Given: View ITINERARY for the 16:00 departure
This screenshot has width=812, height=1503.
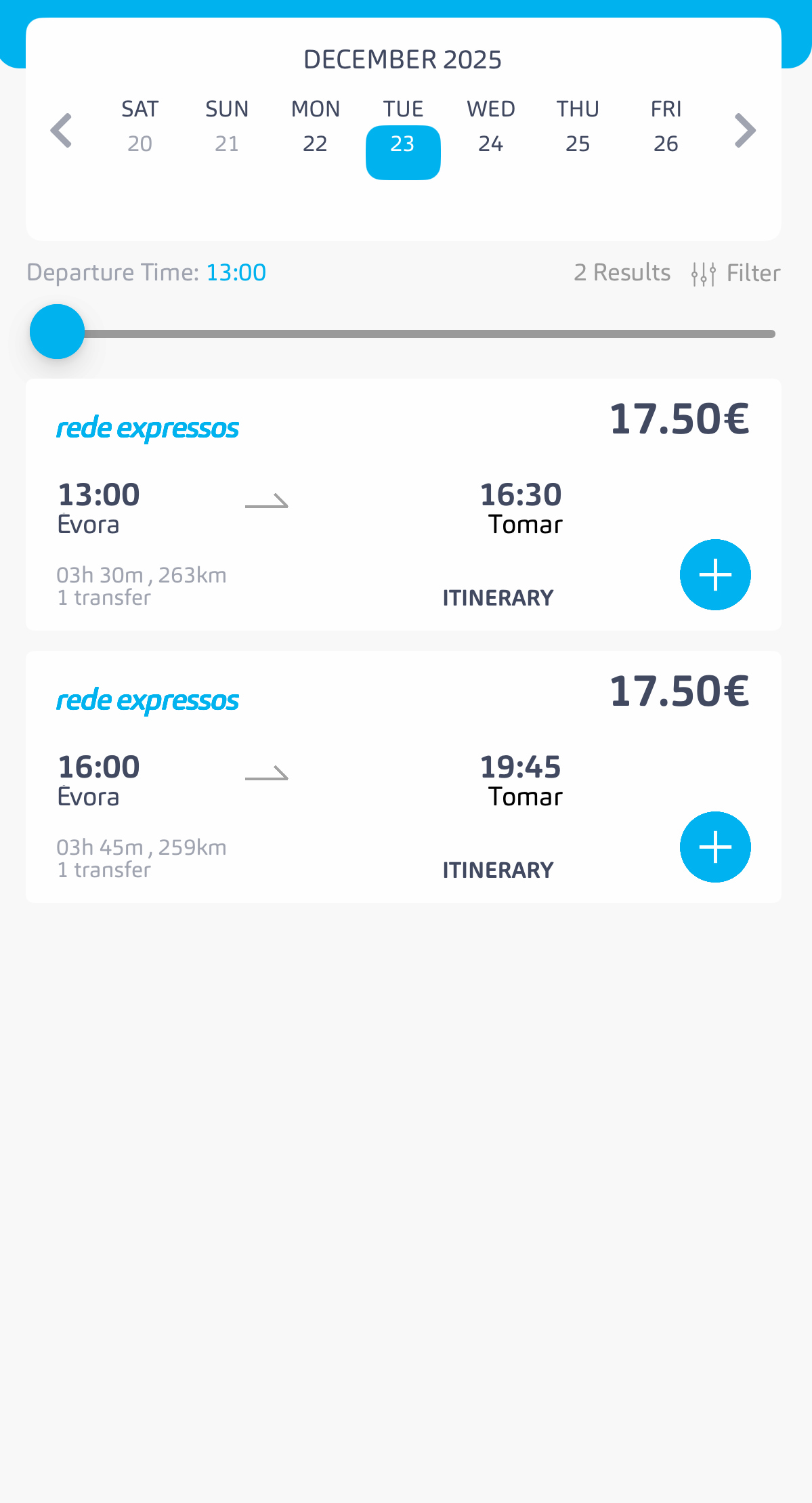Looking at the screenshot, I should (498, 870).
